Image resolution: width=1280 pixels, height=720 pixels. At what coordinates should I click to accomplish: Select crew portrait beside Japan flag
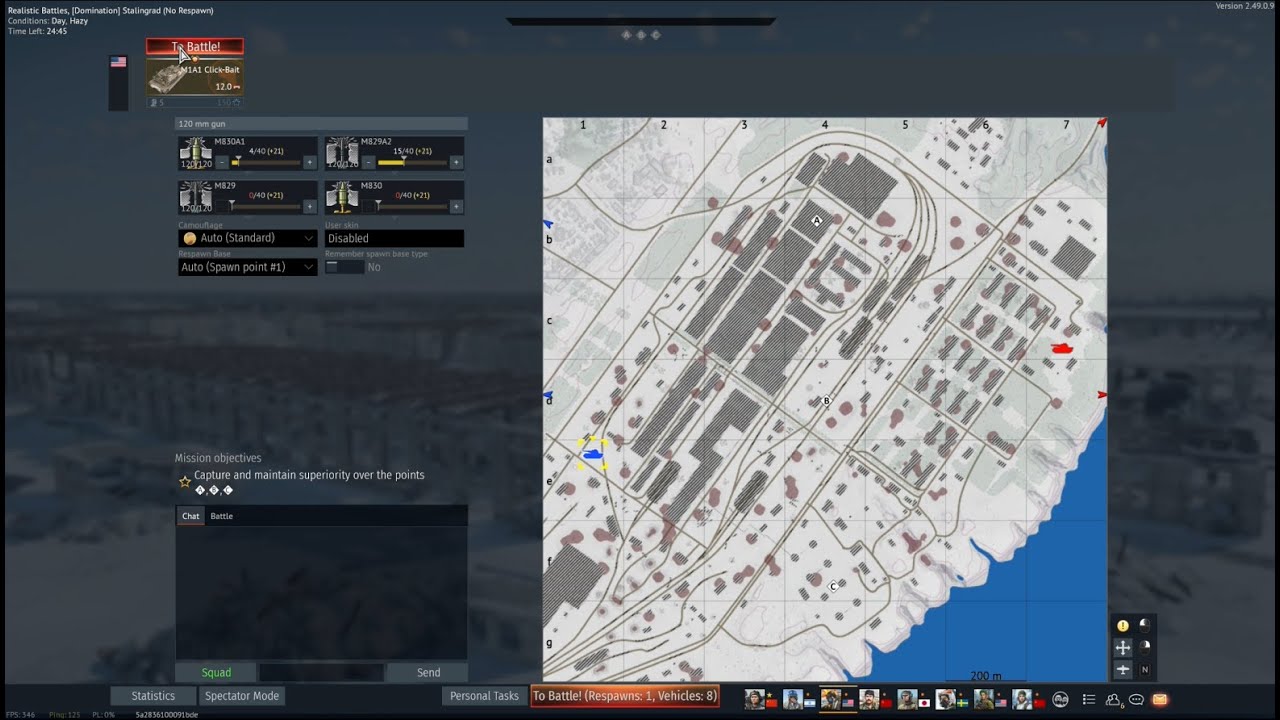click(x=907, y=699)
